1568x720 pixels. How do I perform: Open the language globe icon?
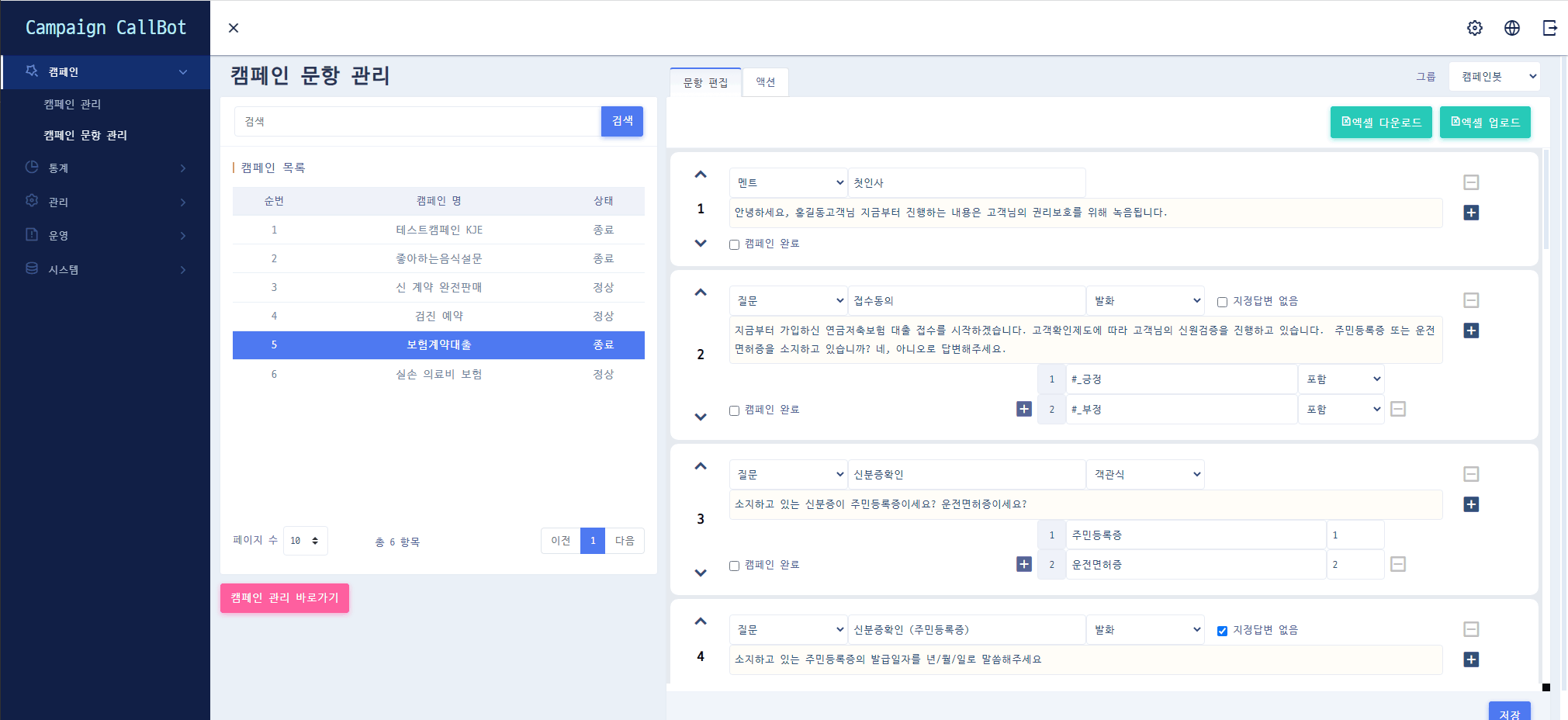click(1511, 28)
